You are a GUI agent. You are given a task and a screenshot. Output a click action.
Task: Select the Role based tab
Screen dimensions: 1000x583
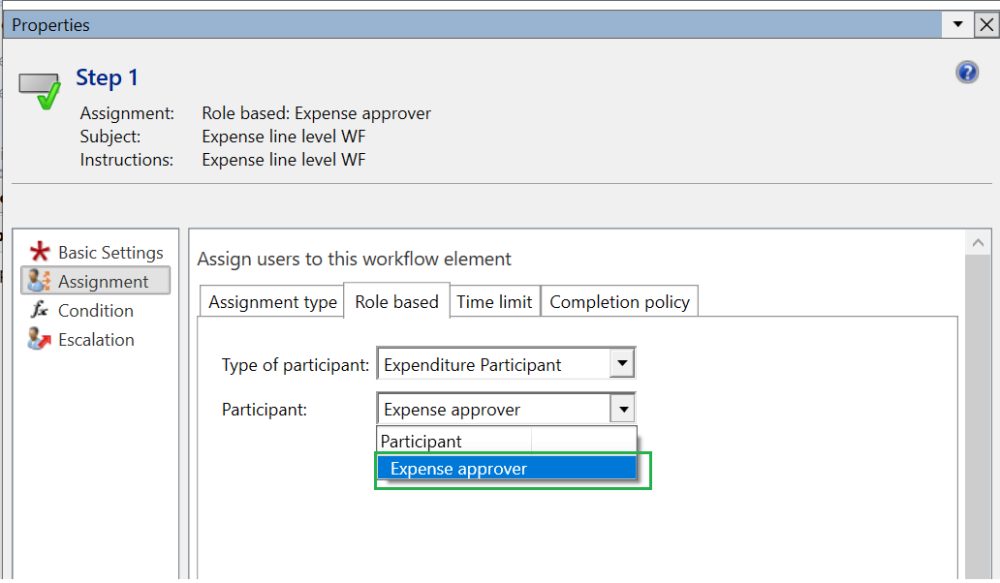tap(396, 302)
